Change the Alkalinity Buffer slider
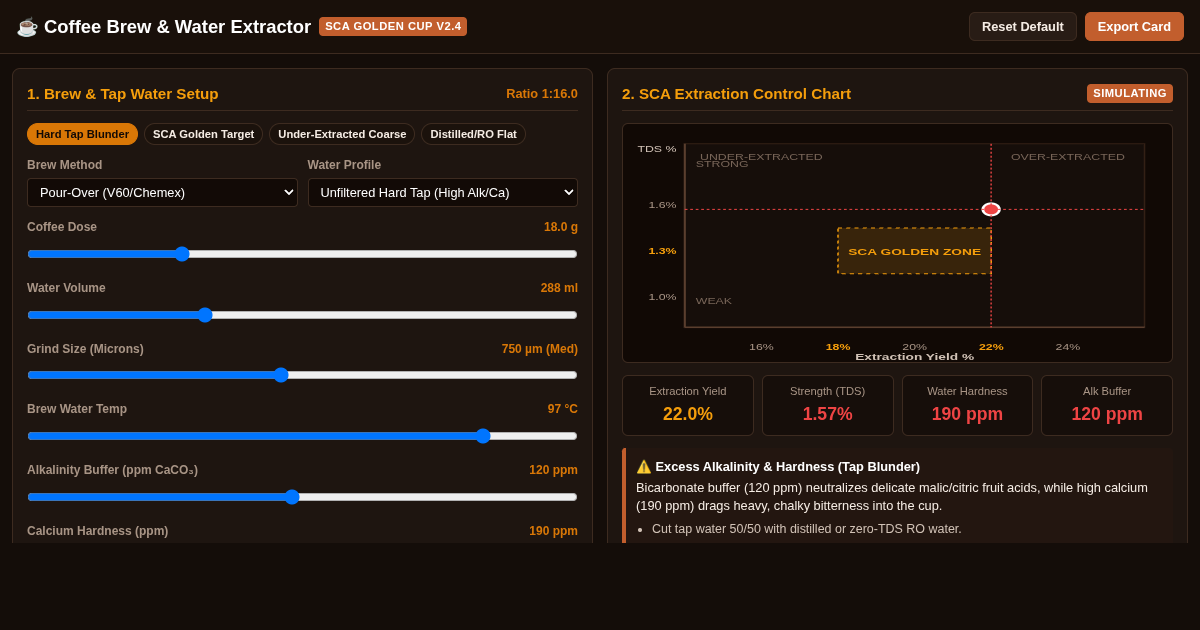 (302, 497)
